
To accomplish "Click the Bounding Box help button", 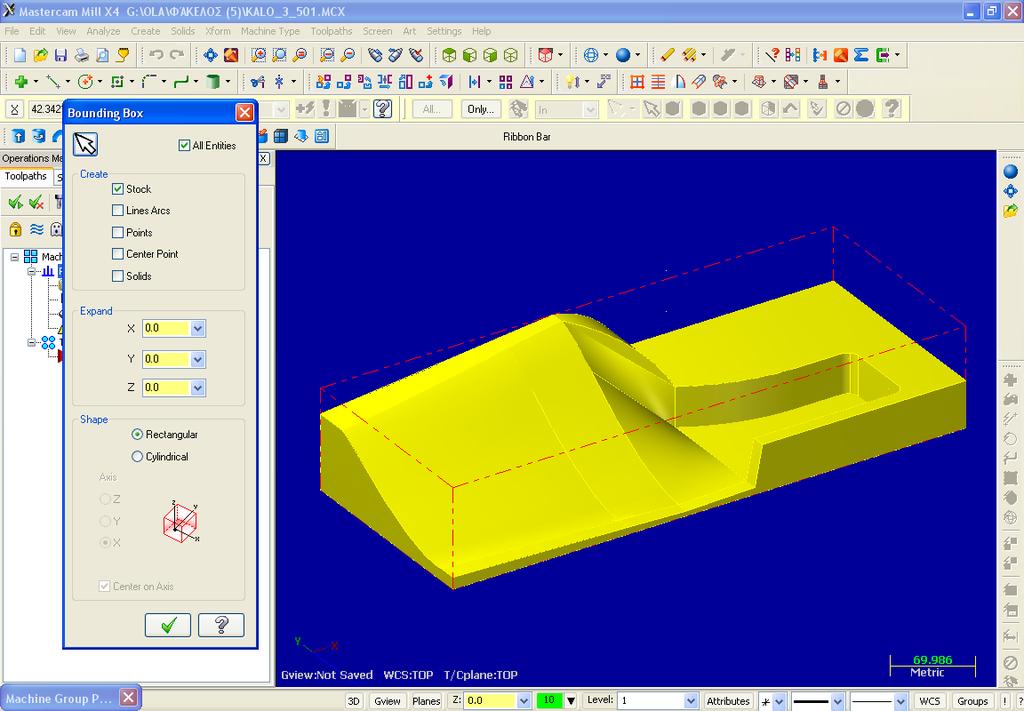I will 221,625.
